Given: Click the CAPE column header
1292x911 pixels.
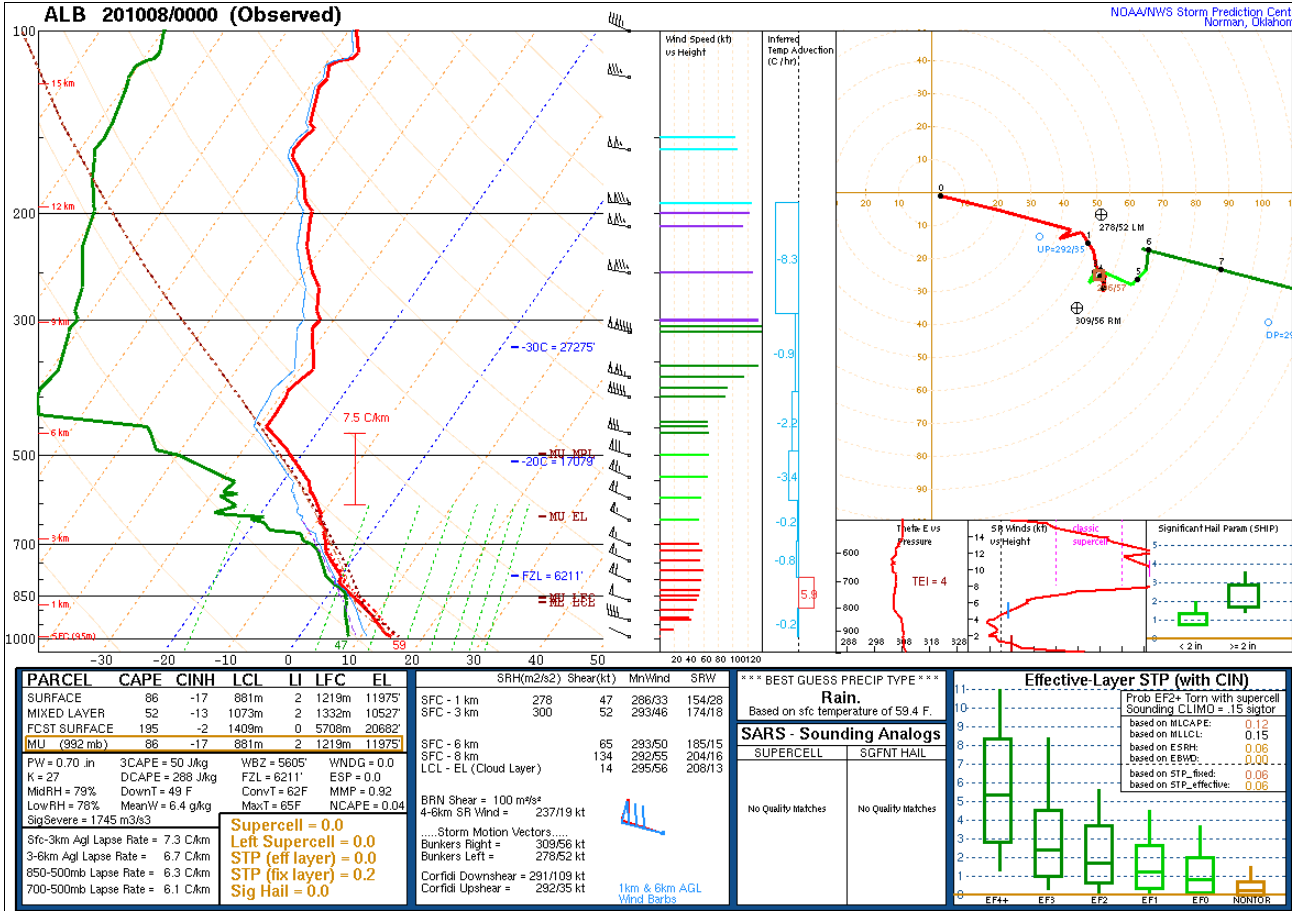Looking at the screenshot, I should 142,680.
